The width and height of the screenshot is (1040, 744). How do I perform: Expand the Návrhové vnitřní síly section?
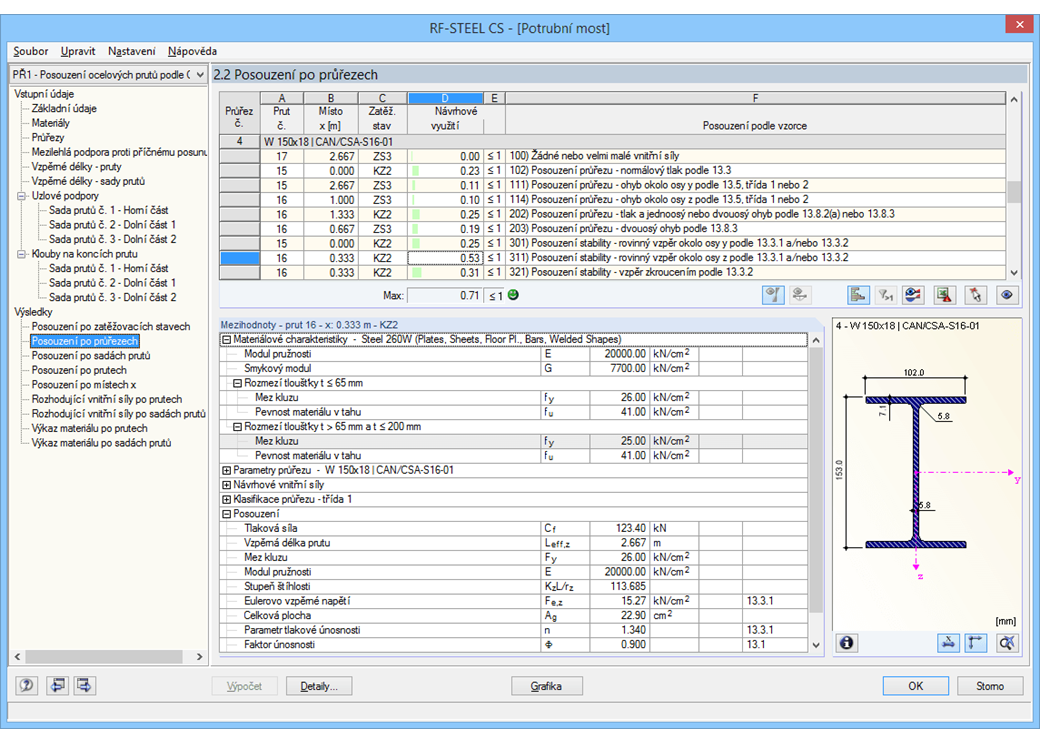click(x=226, y=485)
